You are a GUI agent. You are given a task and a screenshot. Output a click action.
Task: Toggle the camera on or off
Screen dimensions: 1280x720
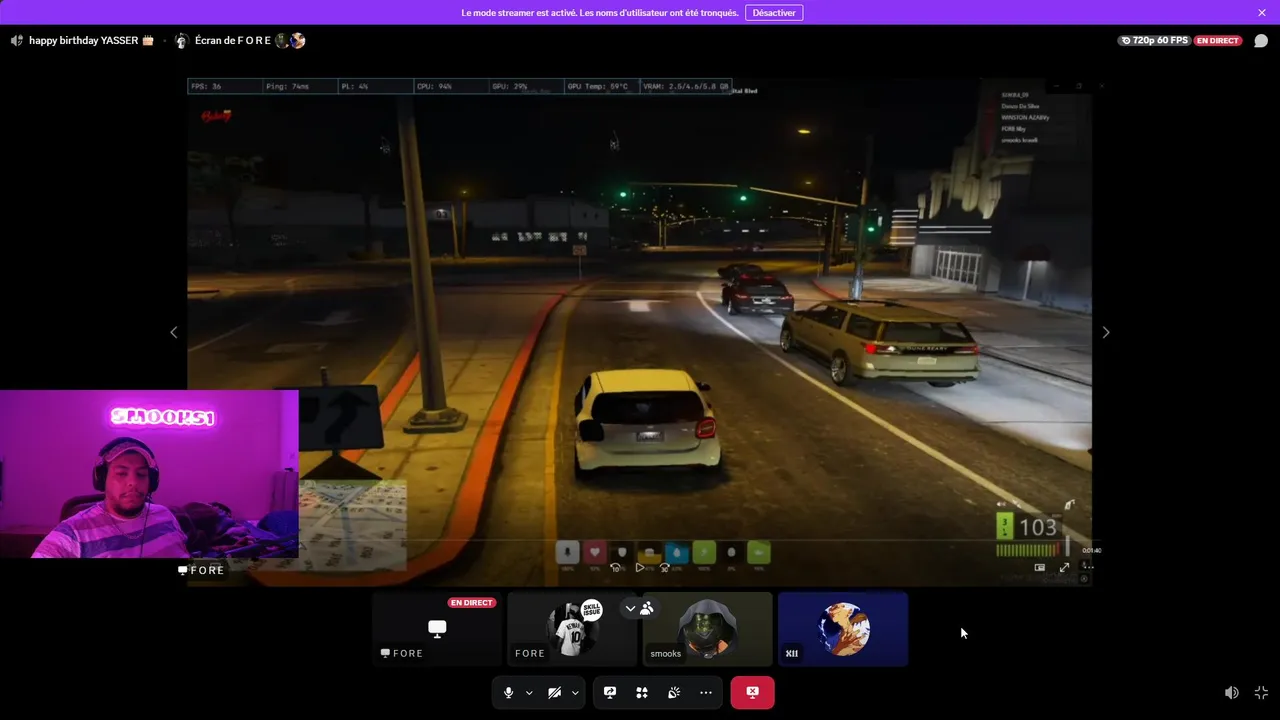coord(554,692)
